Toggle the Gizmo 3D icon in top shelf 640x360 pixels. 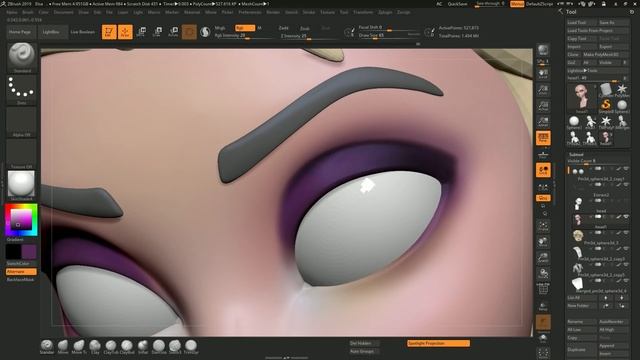point(189,32)
